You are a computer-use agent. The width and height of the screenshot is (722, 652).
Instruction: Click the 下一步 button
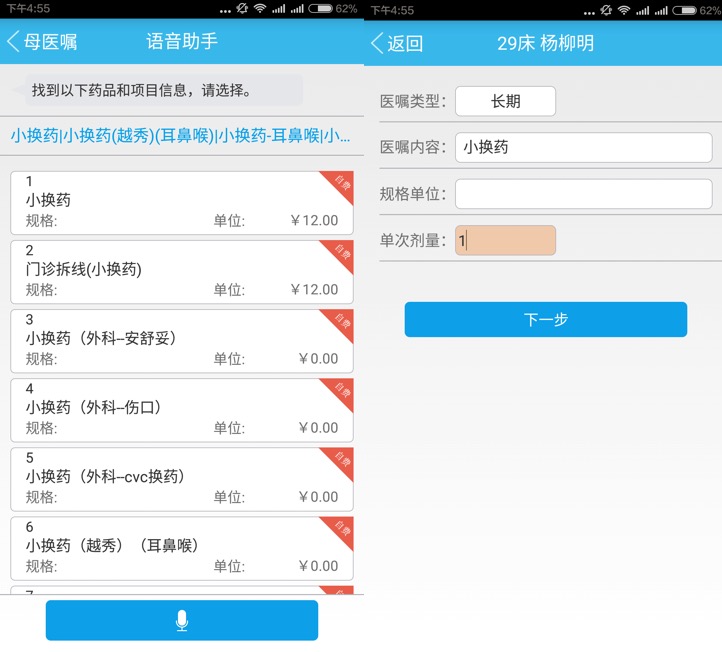coord(545,319)
